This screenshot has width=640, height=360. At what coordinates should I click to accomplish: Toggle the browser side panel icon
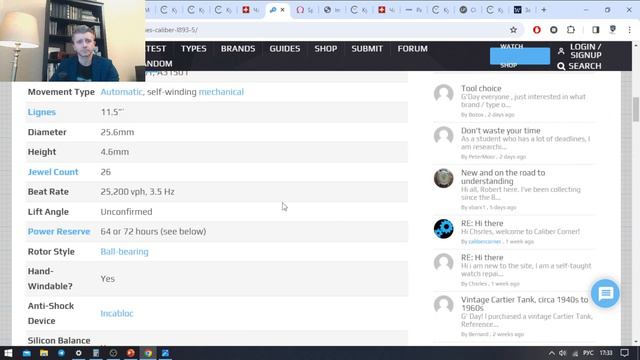[x=596, y=30]
